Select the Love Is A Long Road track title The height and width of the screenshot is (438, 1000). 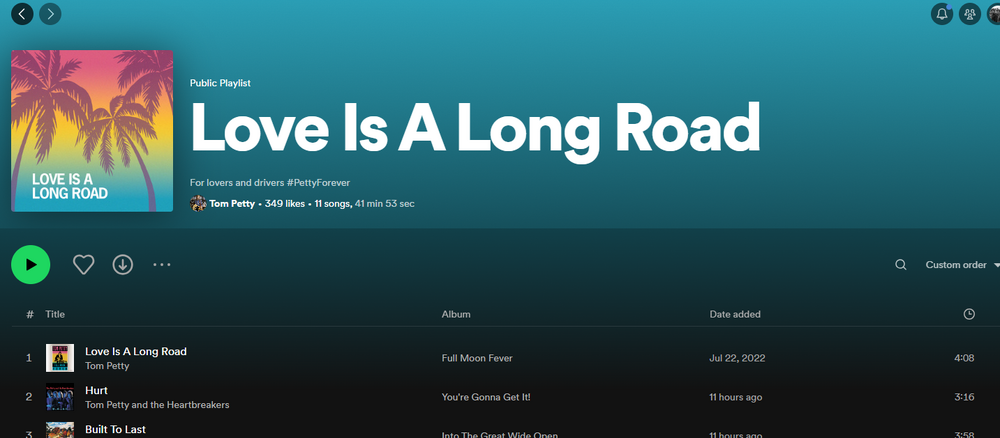136,351
